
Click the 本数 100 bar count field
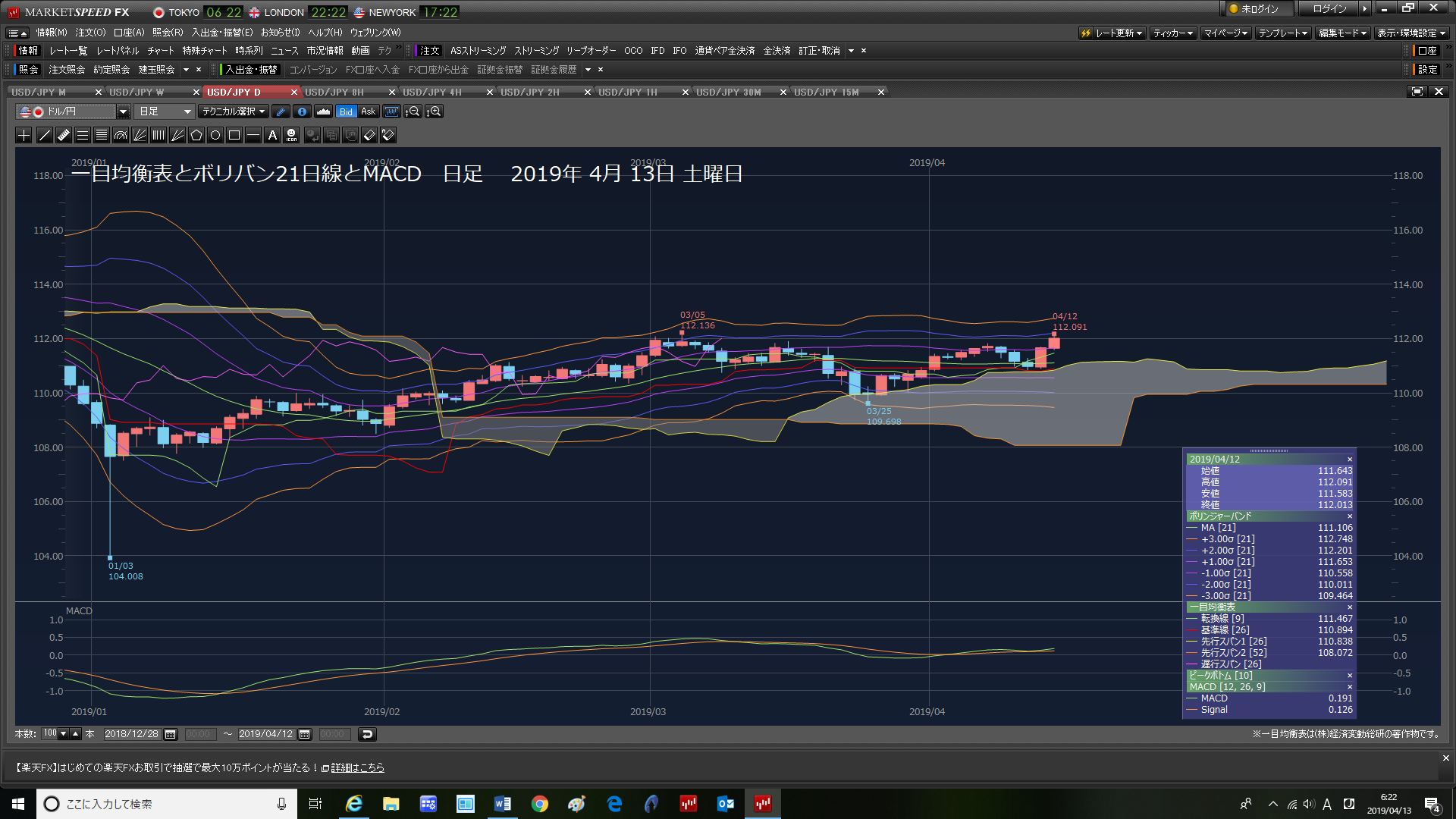tap(50, 733)
